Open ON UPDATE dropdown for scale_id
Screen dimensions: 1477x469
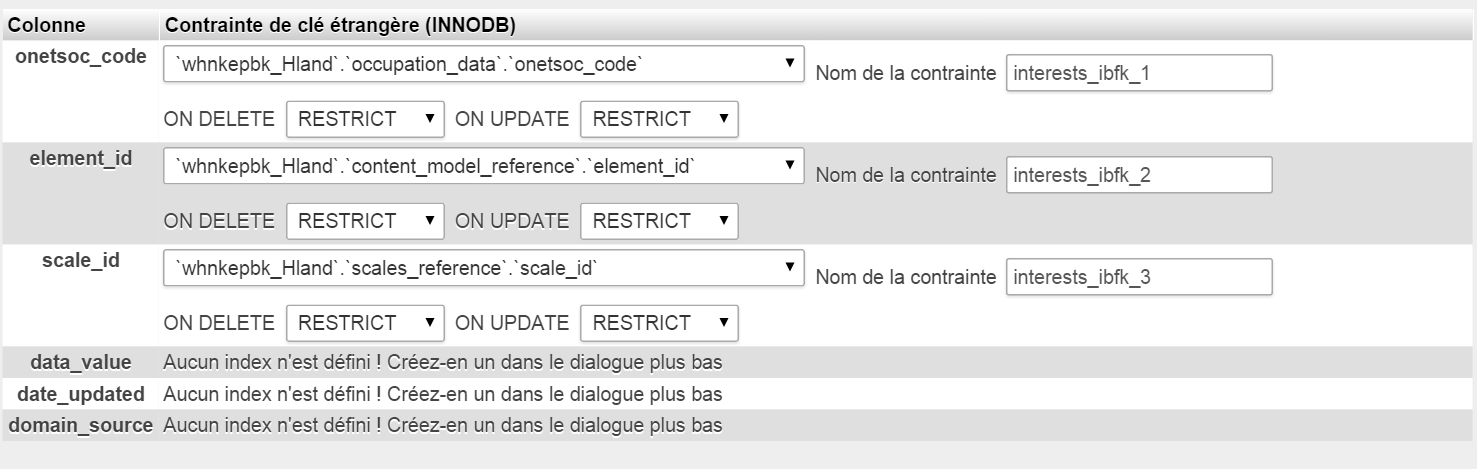pyautogui.click(x=659, y=323)
